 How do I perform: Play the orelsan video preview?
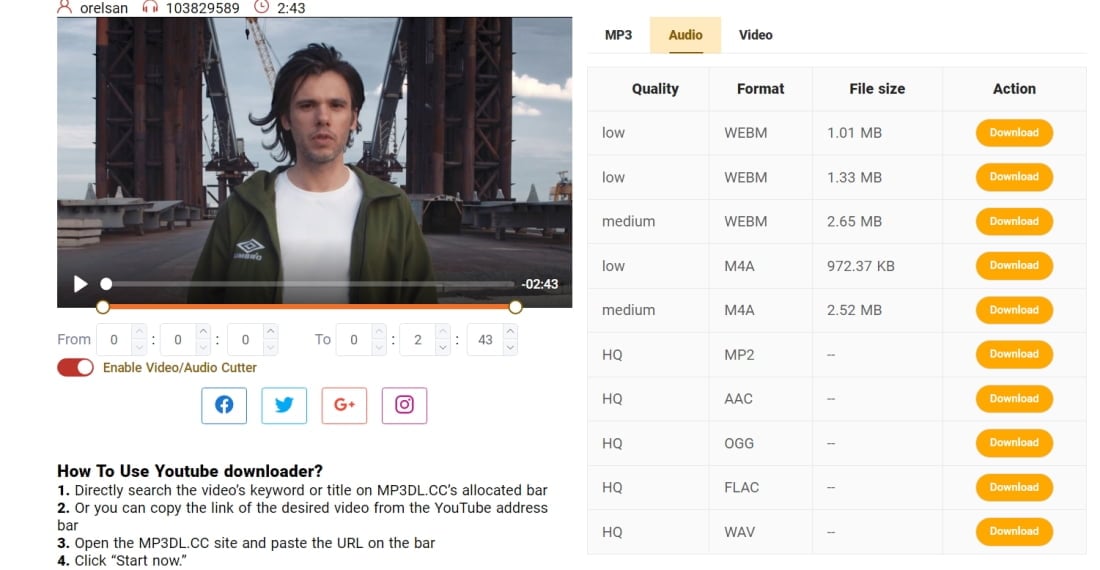pyautogui.click(x=81, y=284)
